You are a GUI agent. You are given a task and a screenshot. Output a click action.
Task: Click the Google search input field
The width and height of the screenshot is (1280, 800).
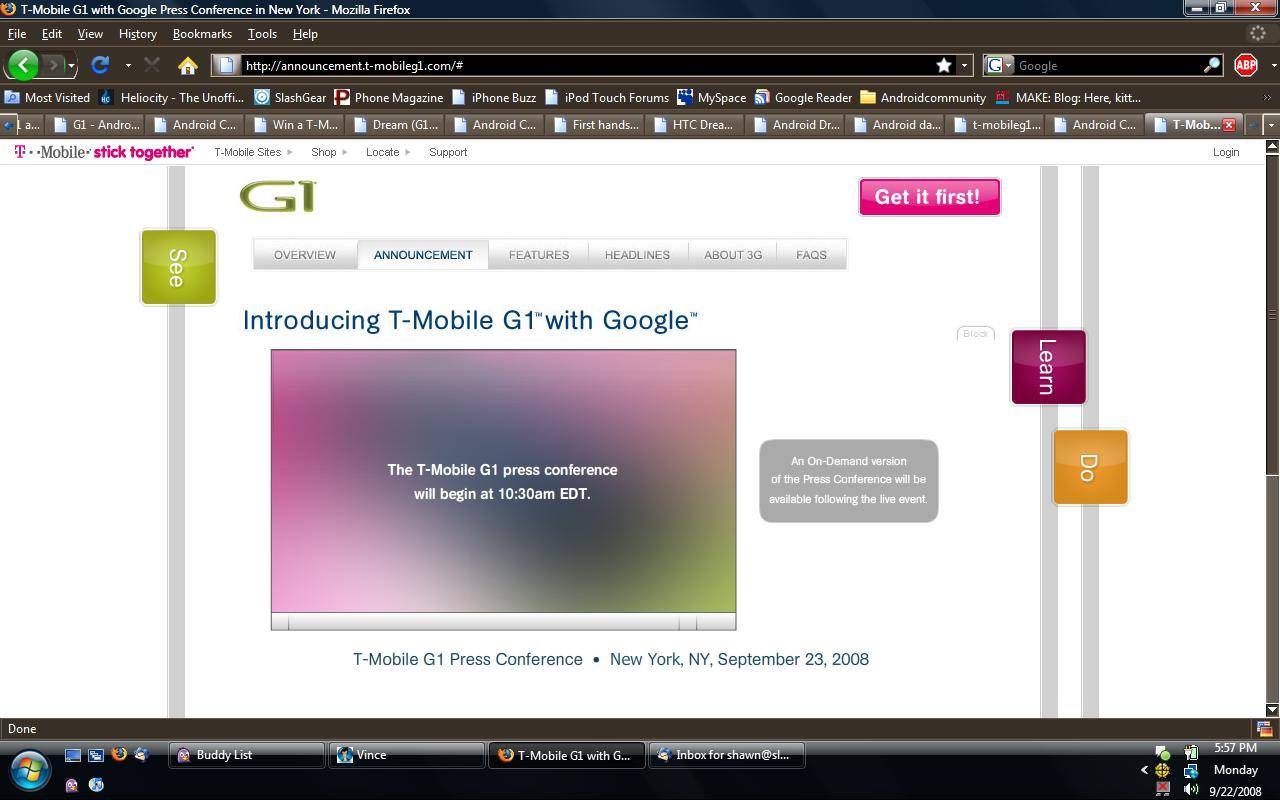[1108, 65]
